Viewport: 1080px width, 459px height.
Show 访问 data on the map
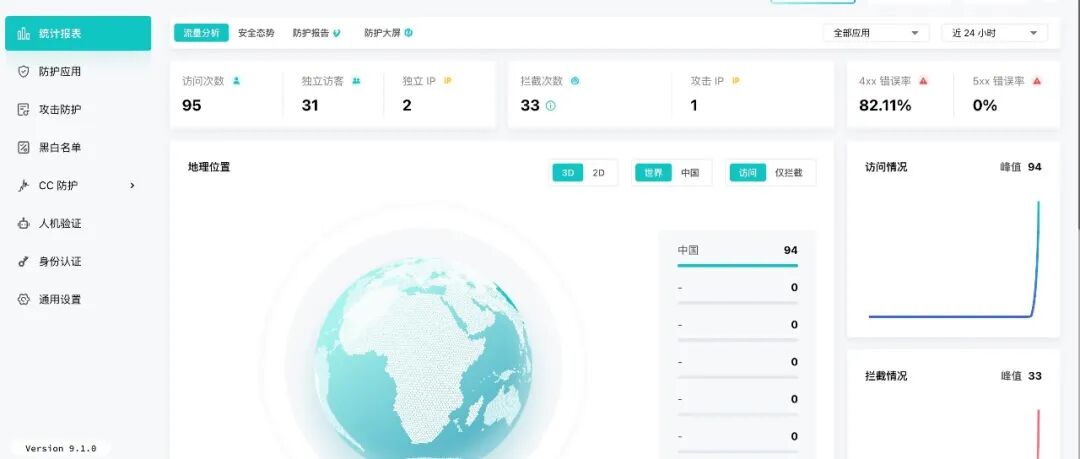coord(747,173)
